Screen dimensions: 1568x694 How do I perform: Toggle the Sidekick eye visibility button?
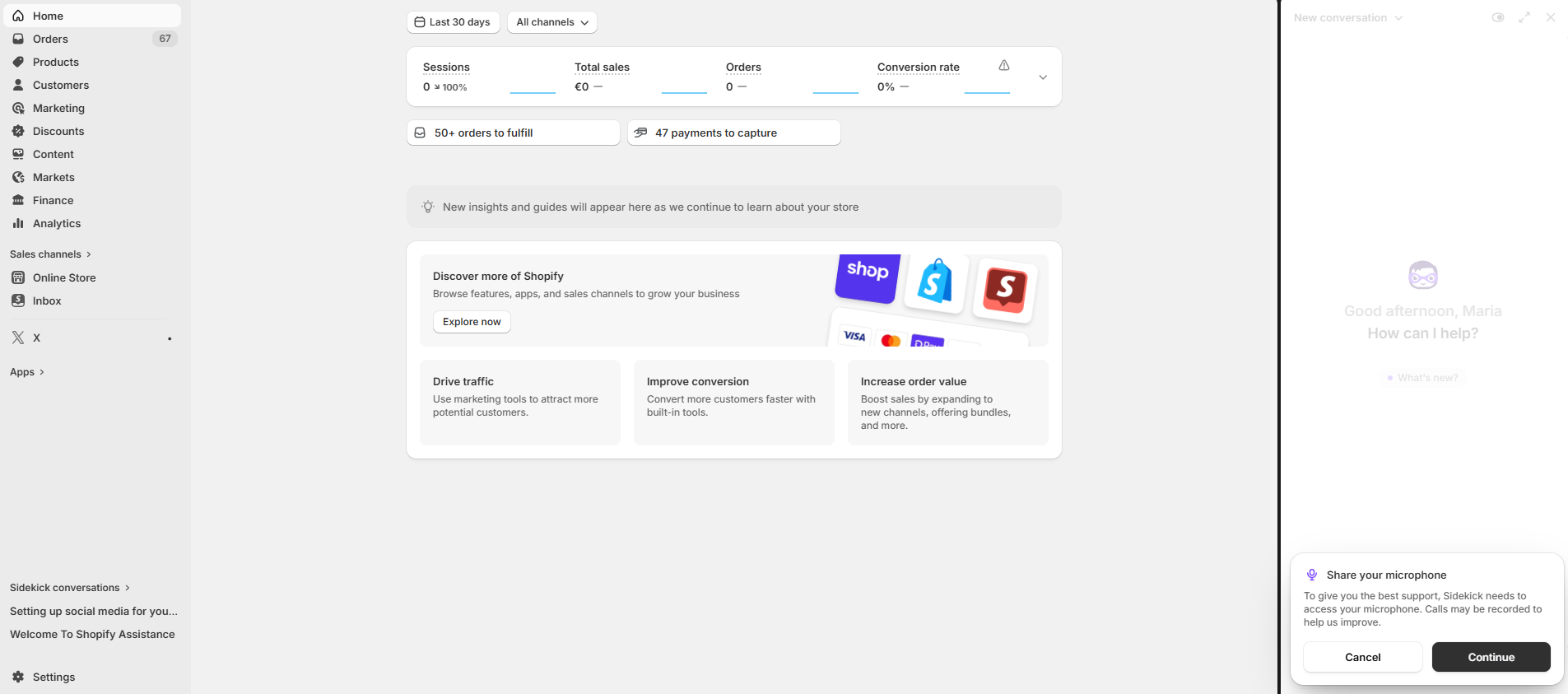coord(1498,17)
